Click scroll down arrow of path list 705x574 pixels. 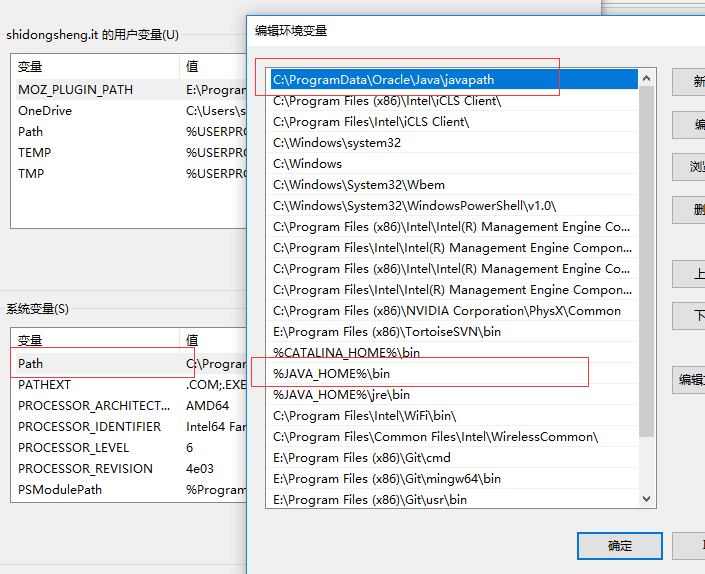647,499
